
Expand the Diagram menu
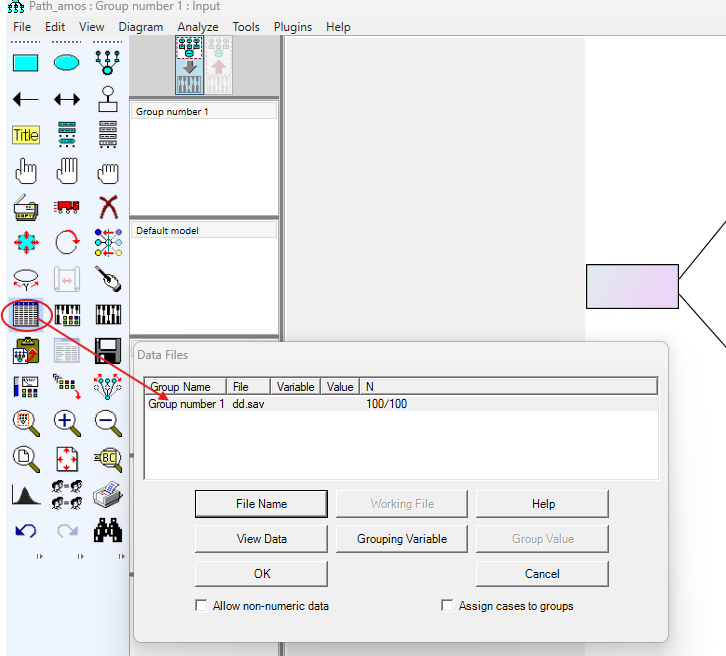point(140,27)
